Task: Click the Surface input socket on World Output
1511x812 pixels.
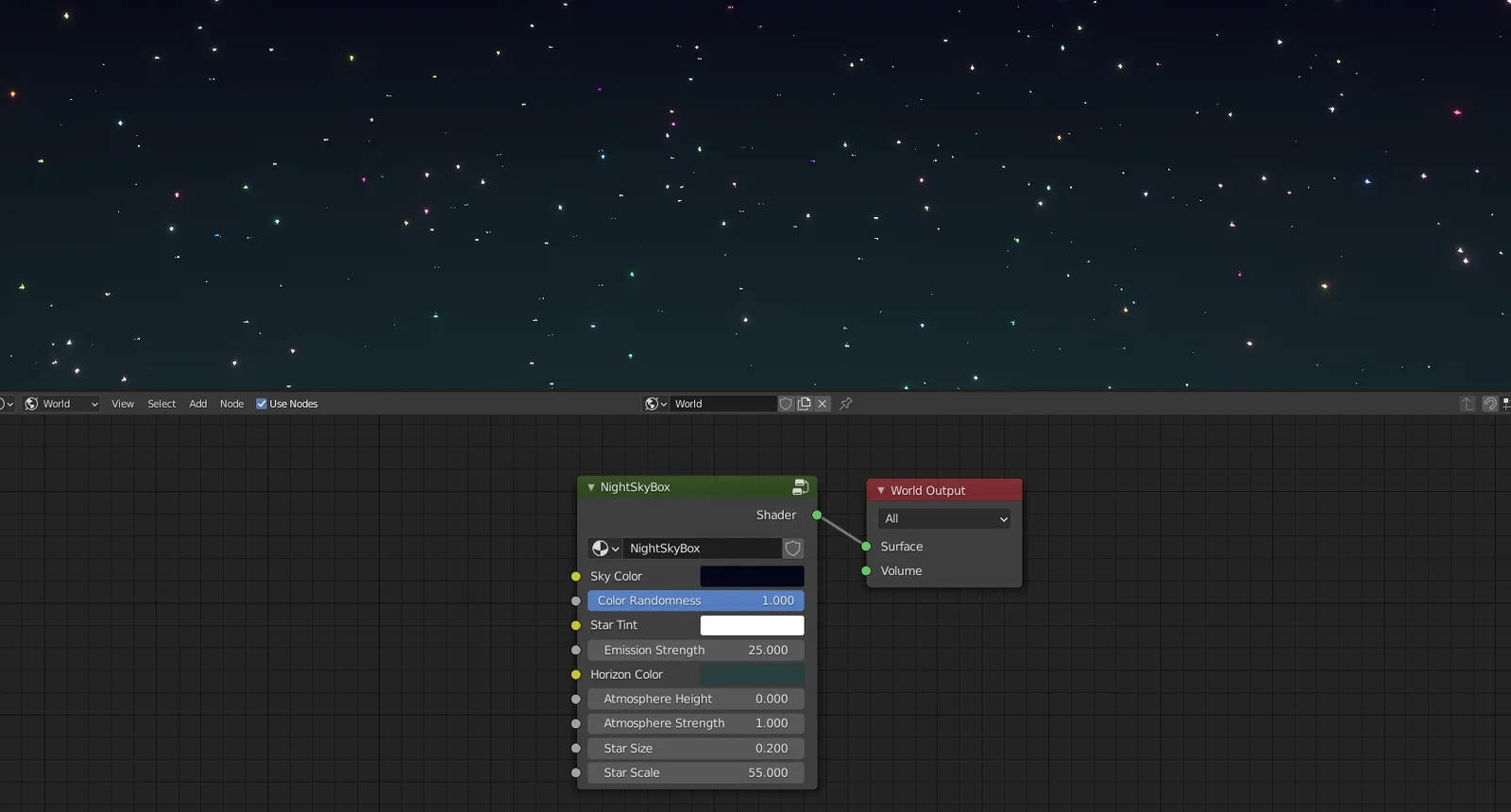Action: pos(866,547)
